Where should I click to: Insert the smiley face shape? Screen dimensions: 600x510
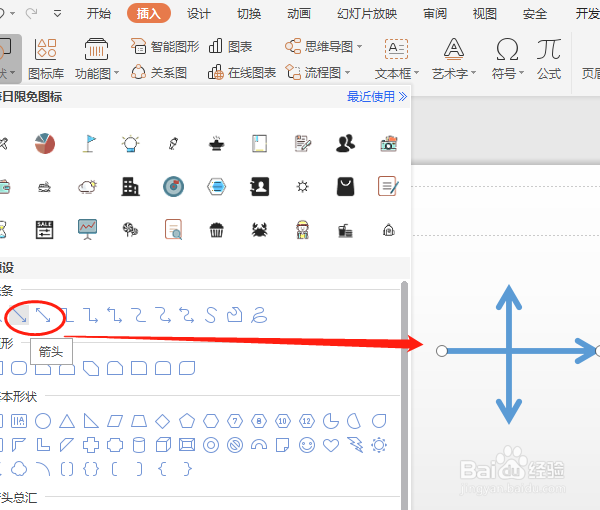click(307, 445)
